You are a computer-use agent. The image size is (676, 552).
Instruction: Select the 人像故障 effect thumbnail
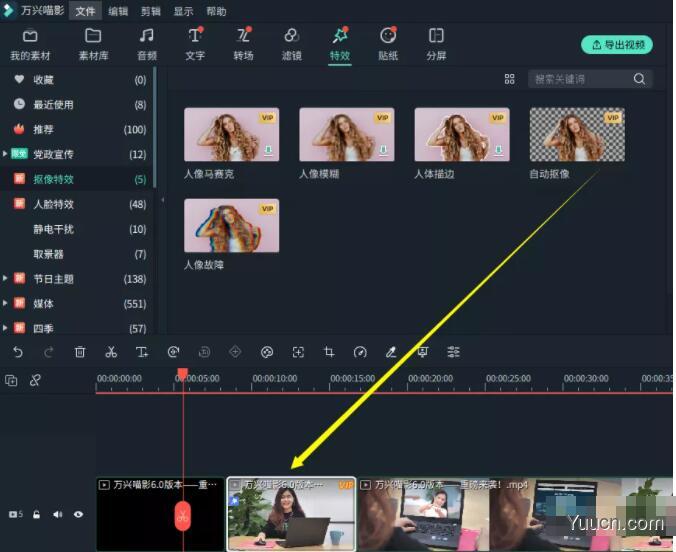tap(232, 226)
